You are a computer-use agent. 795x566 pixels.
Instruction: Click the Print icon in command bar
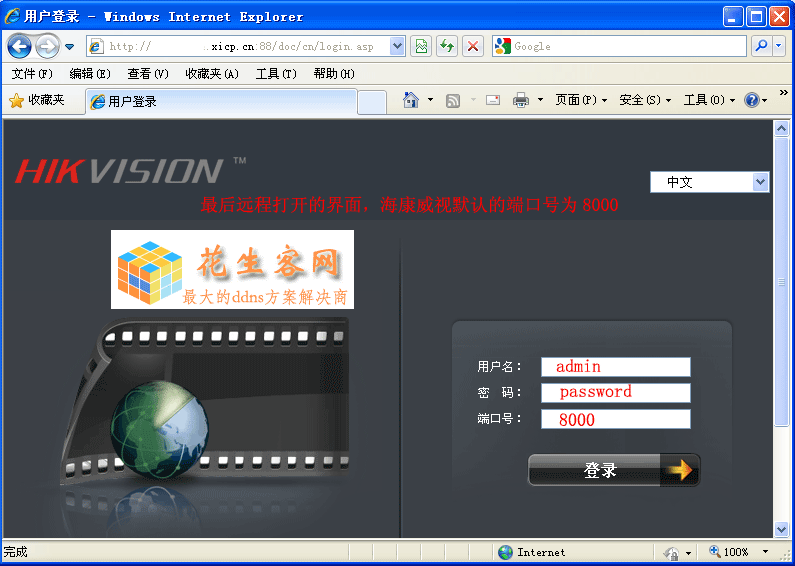tap(520, 100)
